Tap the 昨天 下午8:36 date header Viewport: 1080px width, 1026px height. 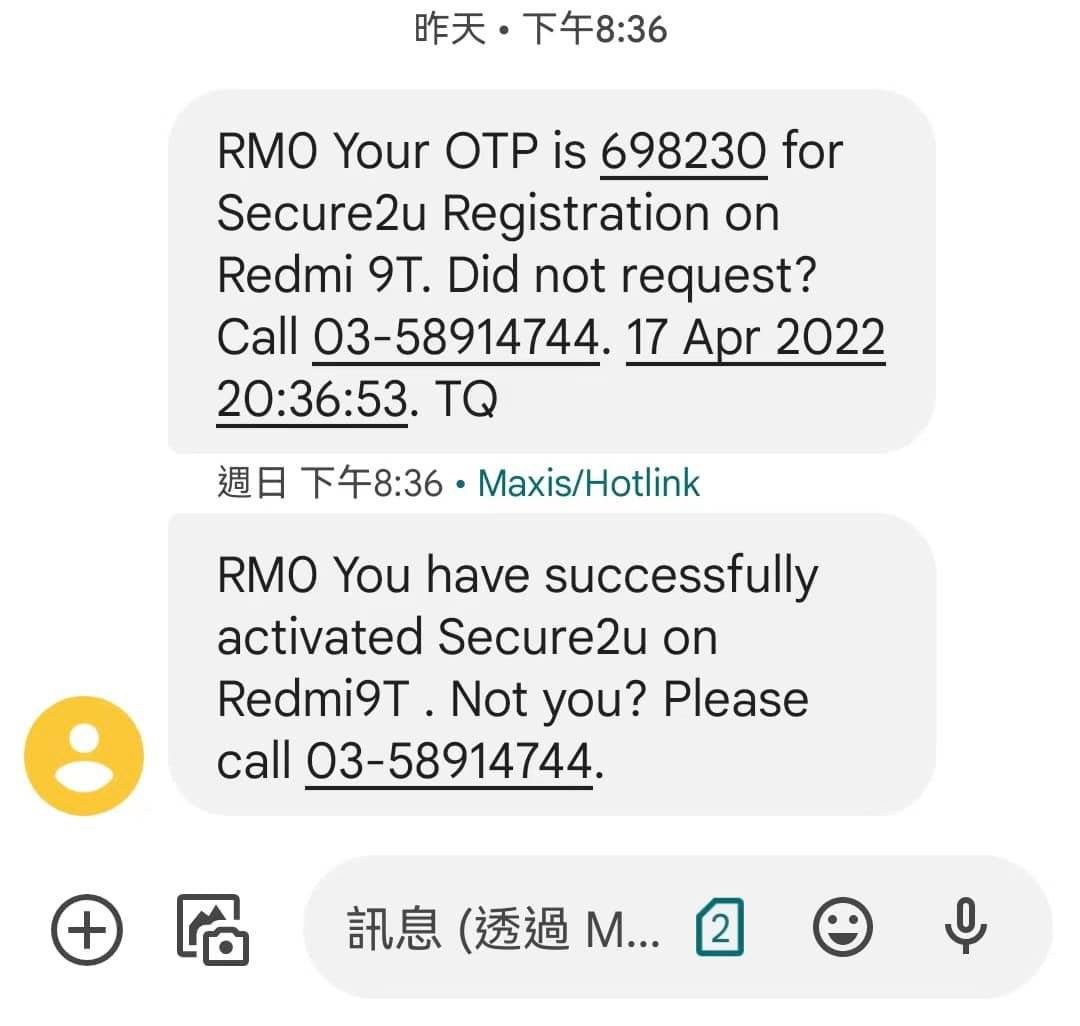[x=541, y=30]
